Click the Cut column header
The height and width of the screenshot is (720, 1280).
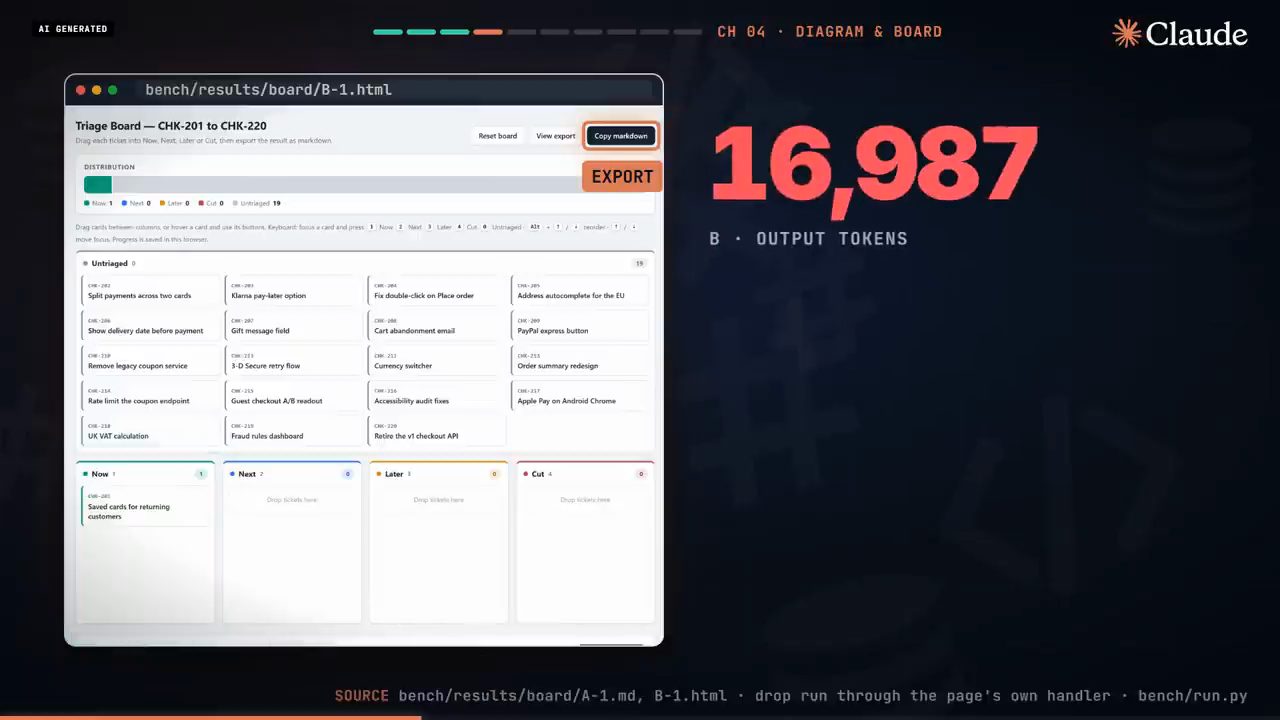(x=586, y=474)
